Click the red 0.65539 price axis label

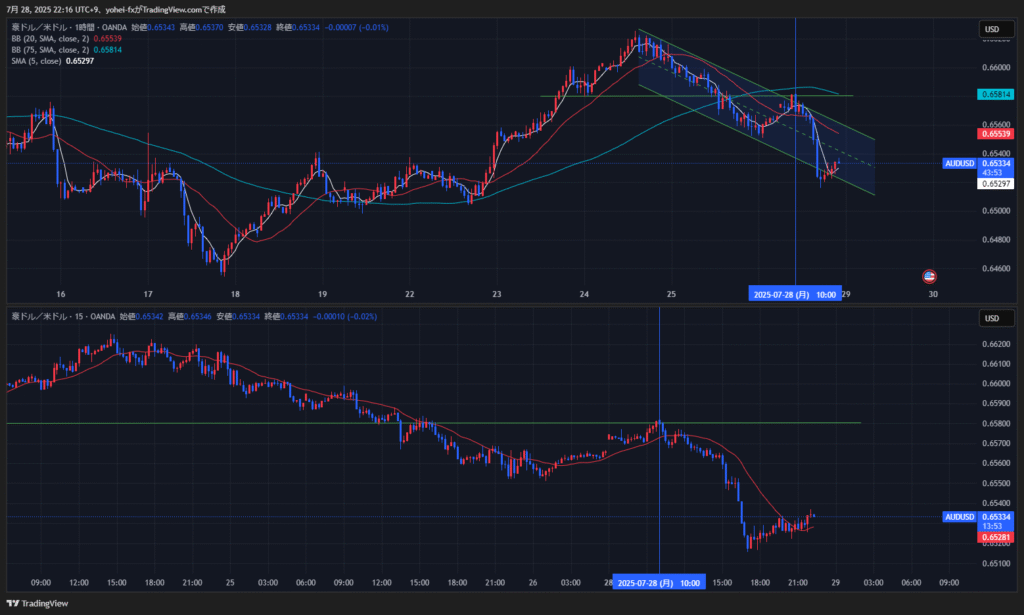coord(997,134)
